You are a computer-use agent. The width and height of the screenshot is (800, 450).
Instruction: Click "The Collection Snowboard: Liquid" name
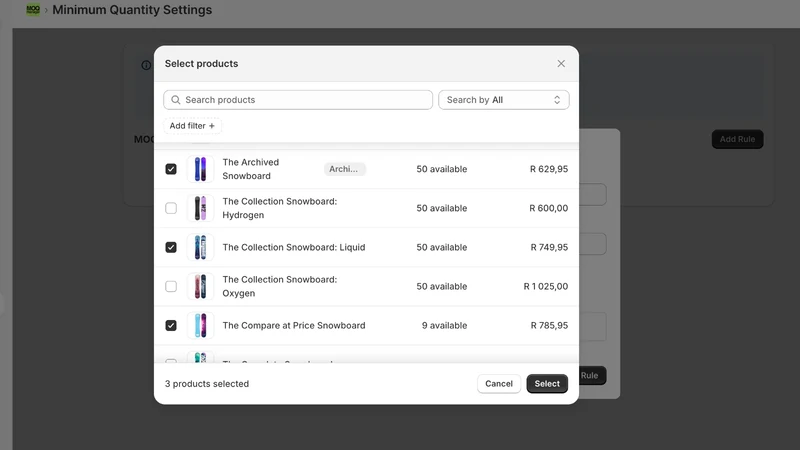click(x=294, y=247)
